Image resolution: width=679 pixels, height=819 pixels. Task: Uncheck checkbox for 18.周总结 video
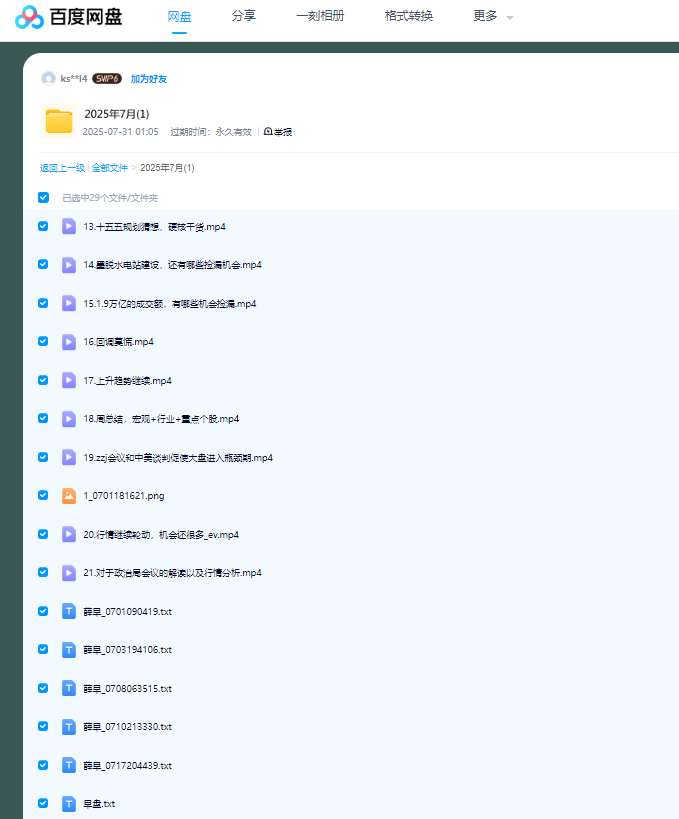click(x=43, y=418)
